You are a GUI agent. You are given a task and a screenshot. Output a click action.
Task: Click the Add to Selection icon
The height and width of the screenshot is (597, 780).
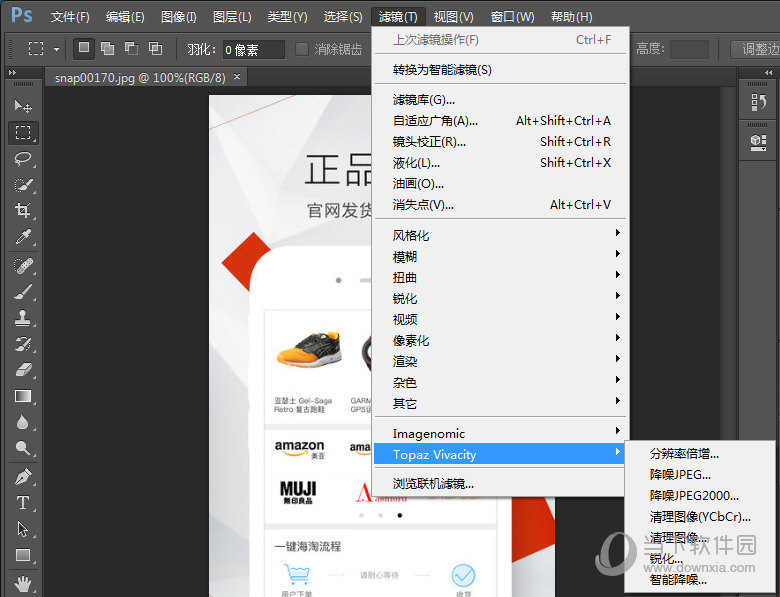point(107,48)
